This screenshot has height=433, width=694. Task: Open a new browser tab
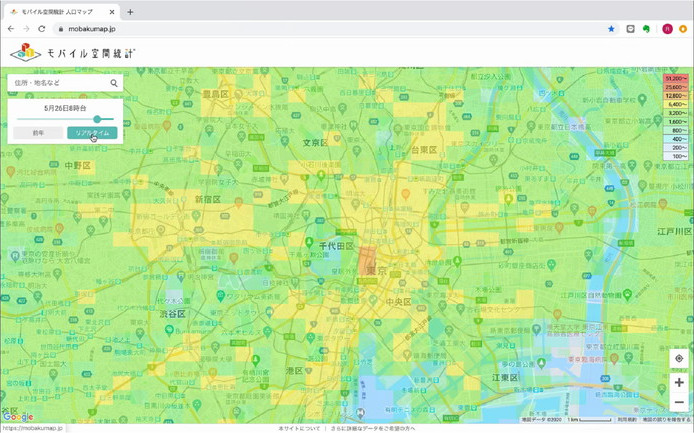point(130,12)
